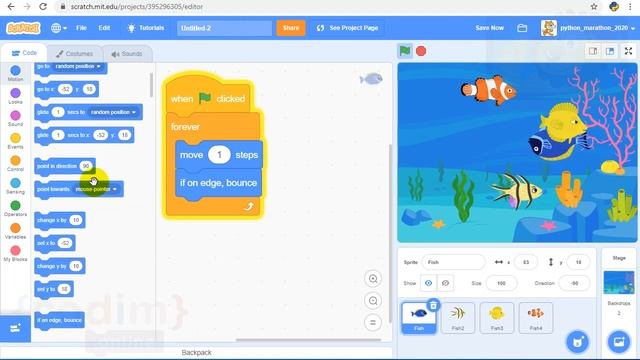640x360 pixels.
Task: Click the if on edge, bounce script block
Action: (218, 183)
